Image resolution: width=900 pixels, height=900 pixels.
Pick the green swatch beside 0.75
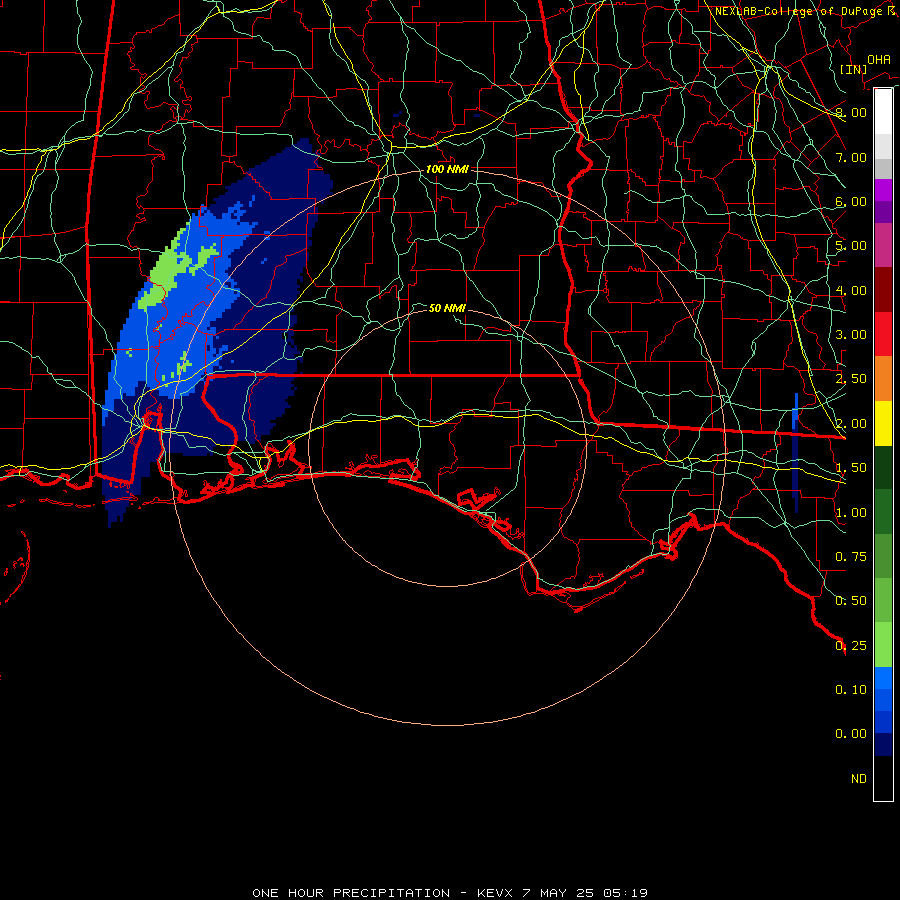click(x=883, y=556)
